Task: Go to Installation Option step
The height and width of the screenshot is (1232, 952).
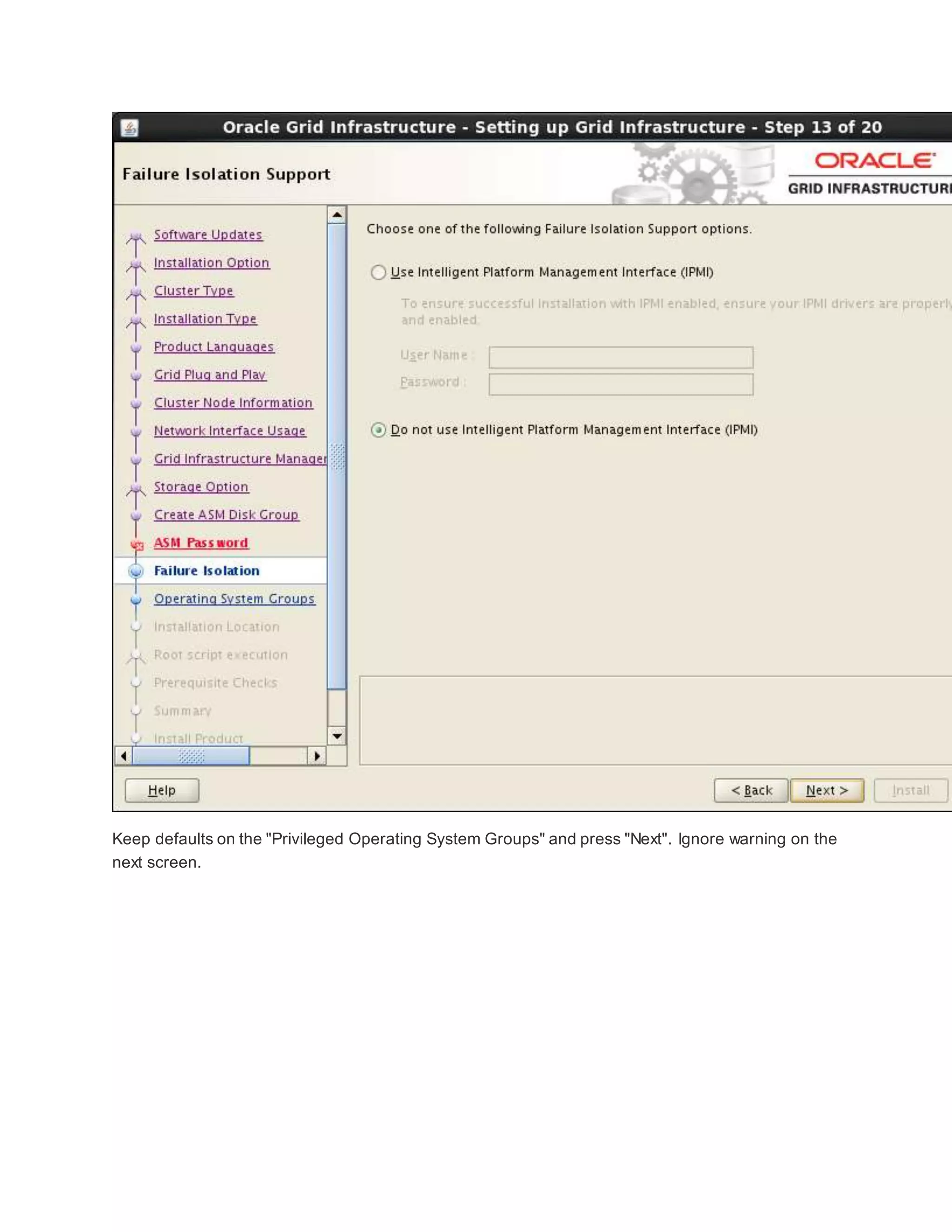Action: coord(212,263)
